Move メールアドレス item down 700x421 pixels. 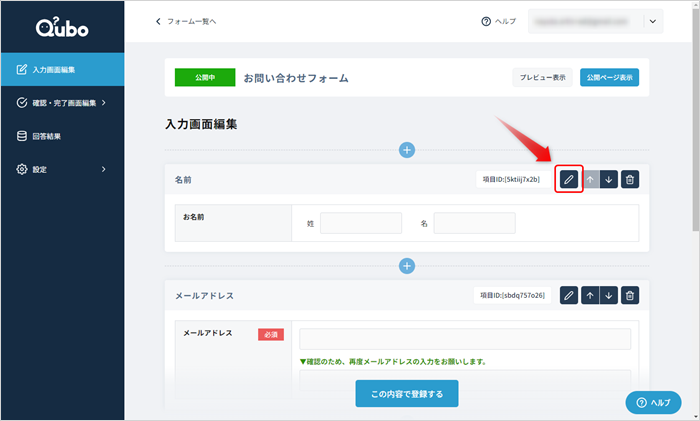[609, 295]
